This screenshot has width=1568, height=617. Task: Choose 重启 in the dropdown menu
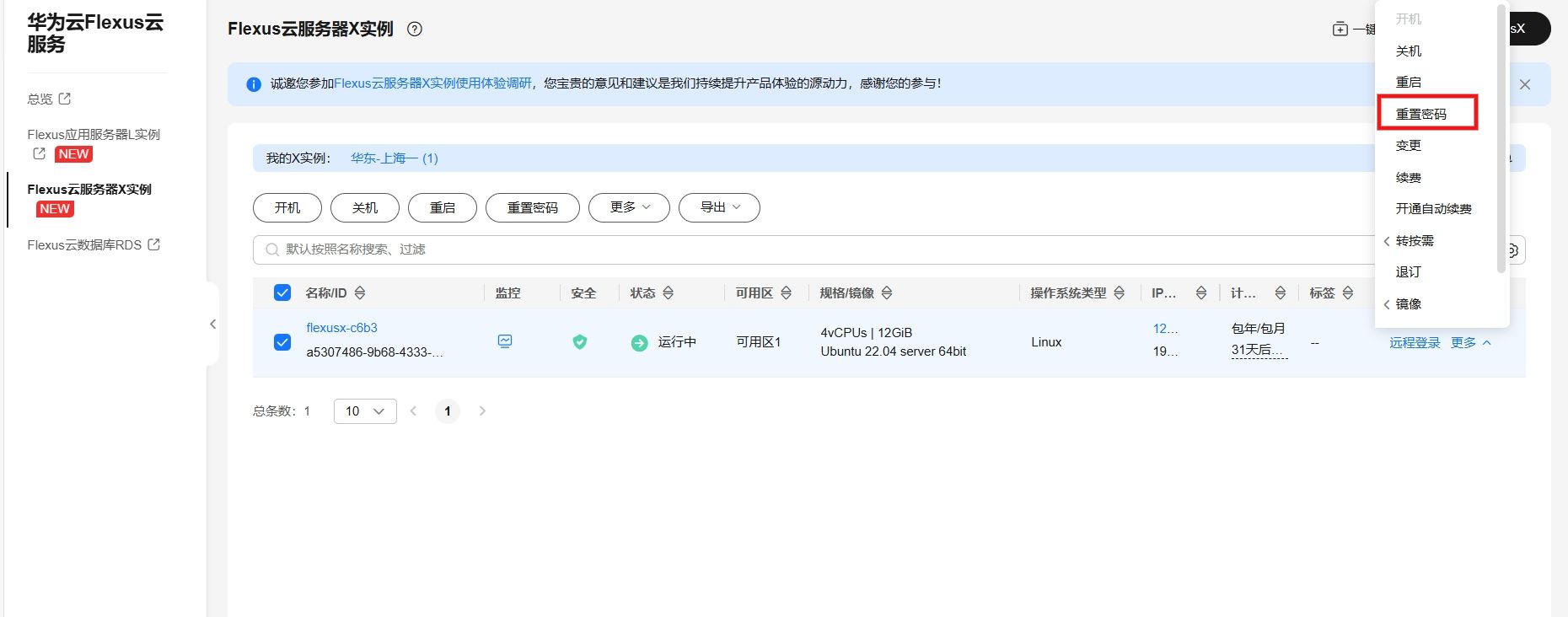[x=1409, y=83]
